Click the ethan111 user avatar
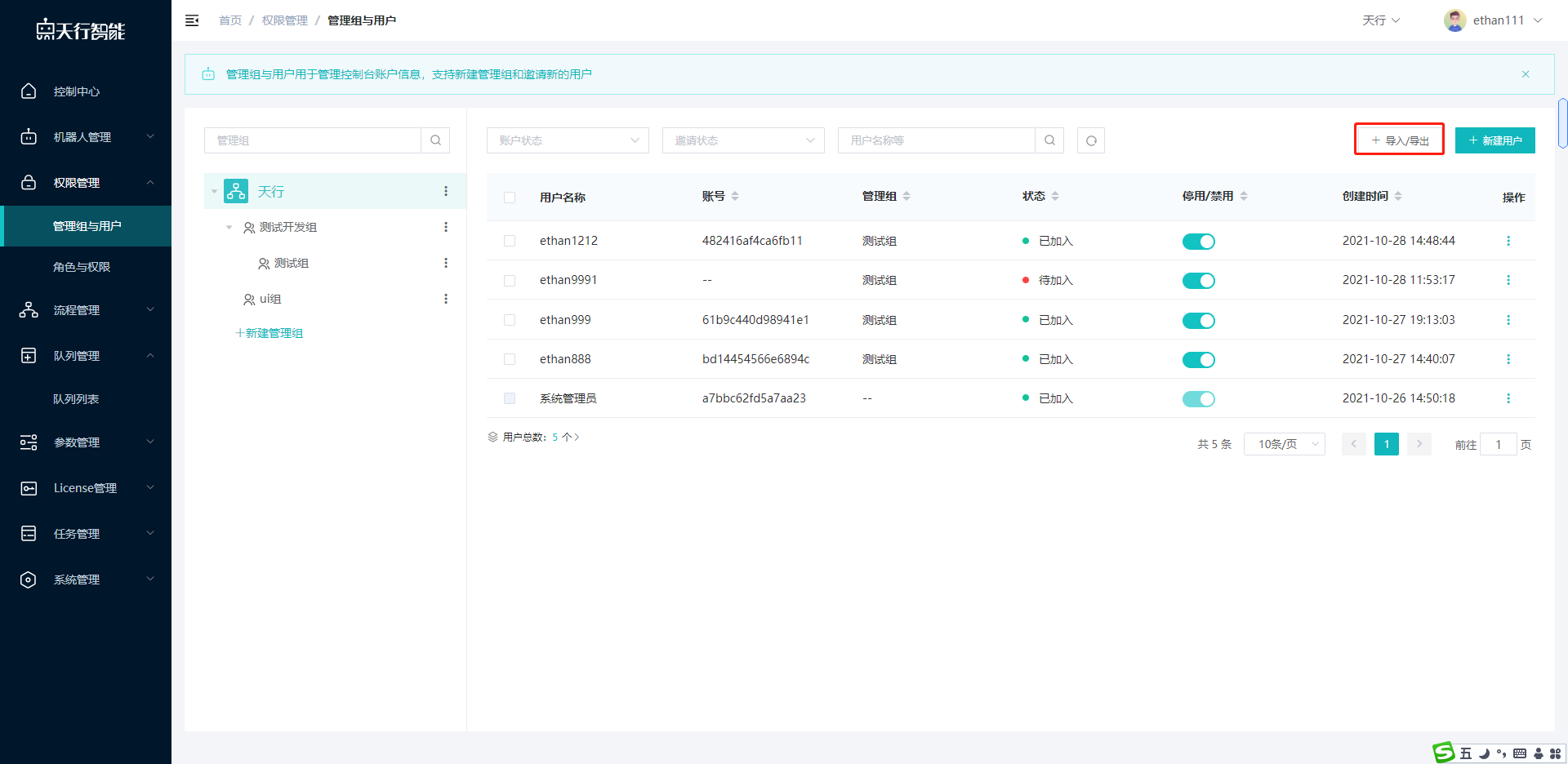 click(1454, 20)
